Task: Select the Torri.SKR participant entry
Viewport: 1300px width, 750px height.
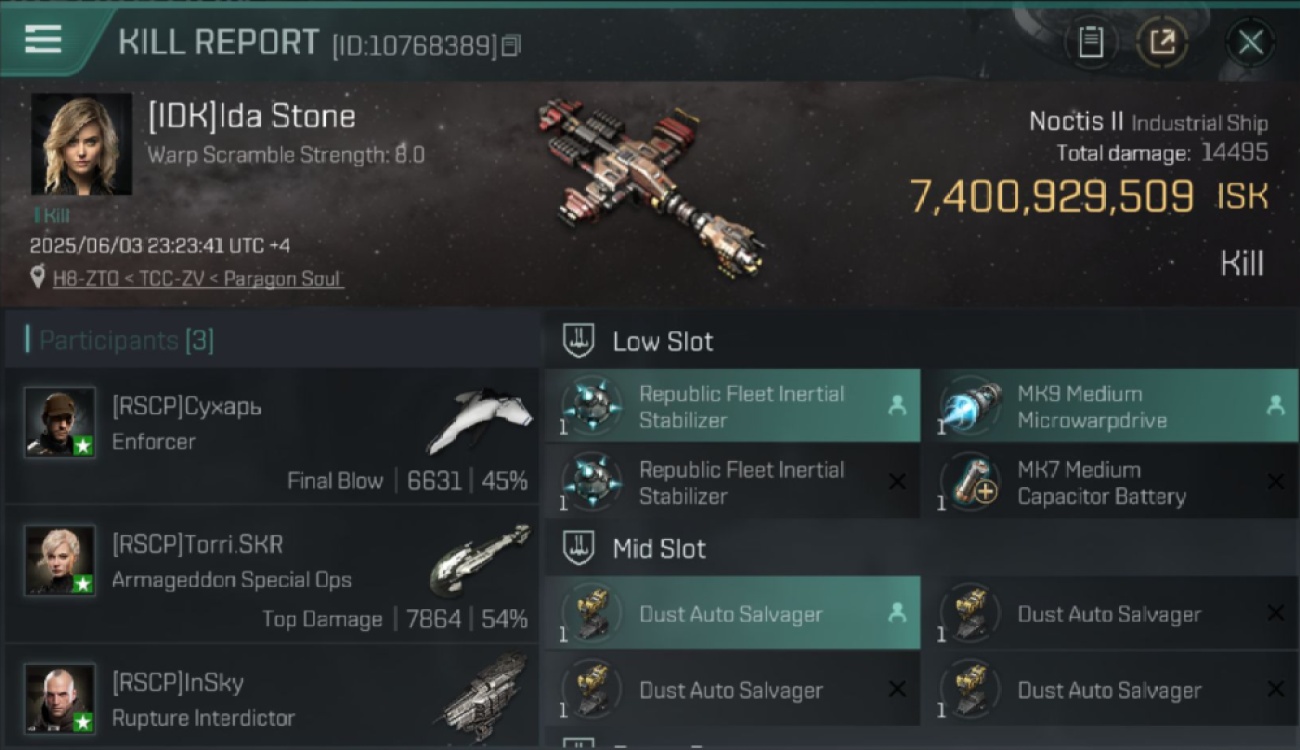Action: click(271, 573)
